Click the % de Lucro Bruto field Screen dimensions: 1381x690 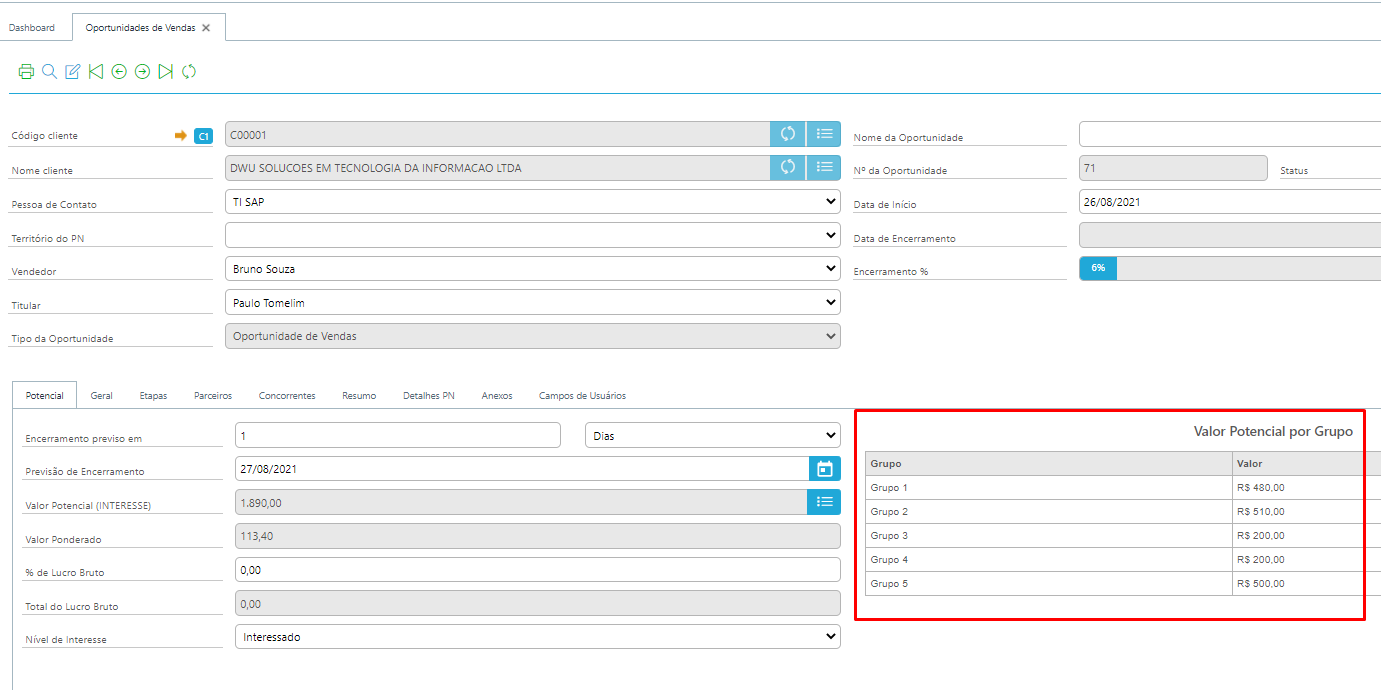pyautogui.click(x=538, y=569)
